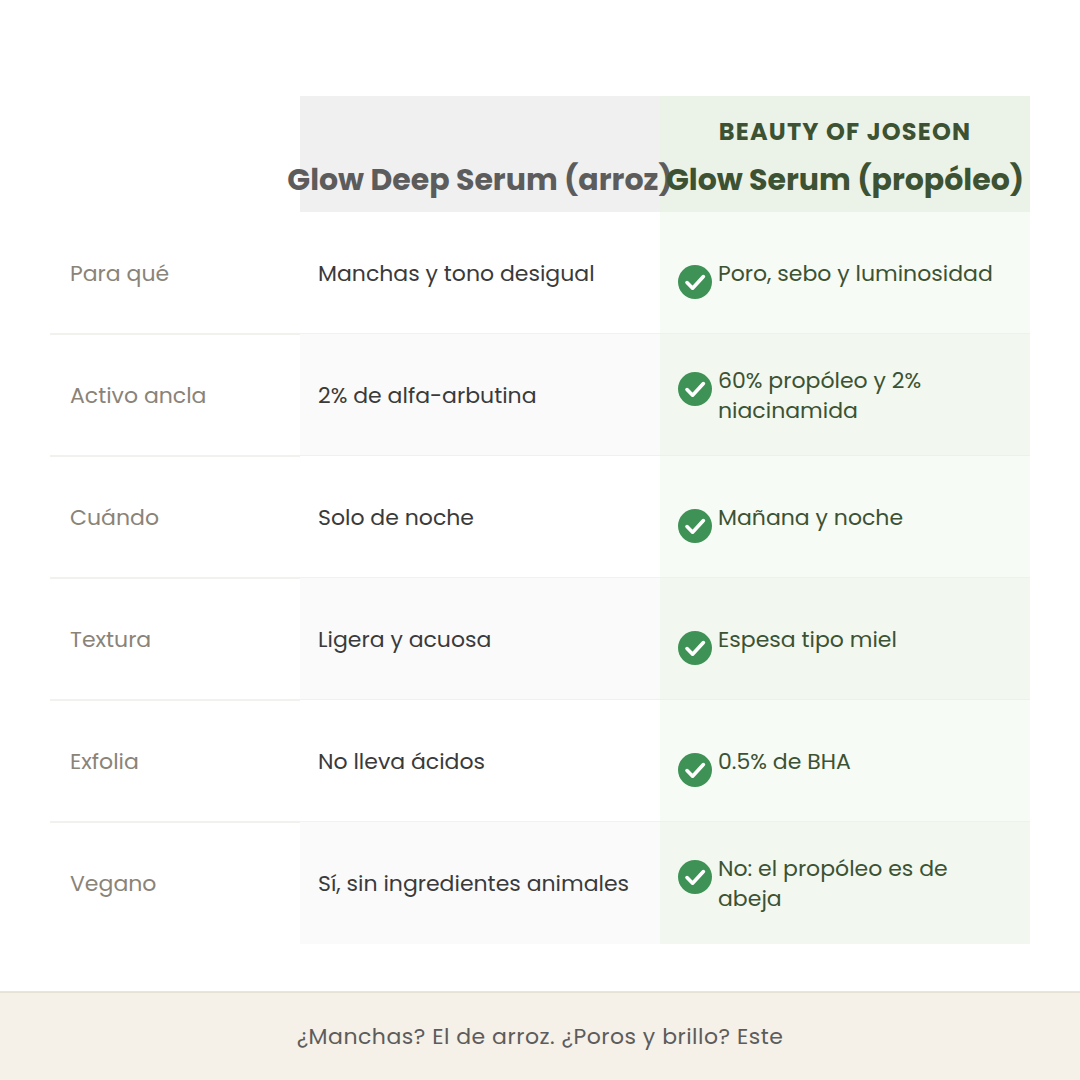Screen dimensions: 1080x1080
Task: Click the '60% propóleo y 2% niacinamida' text
Action: (820, 395)
